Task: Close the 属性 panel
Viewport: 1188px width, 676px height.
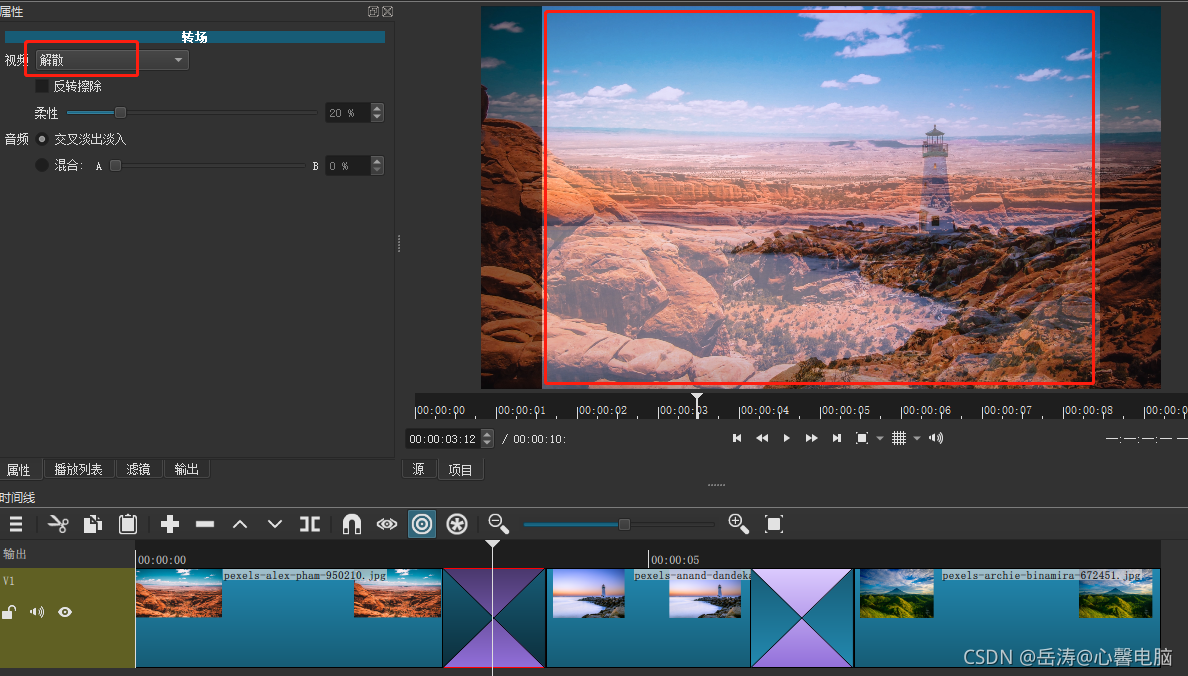Action: [x=388, y=11]
